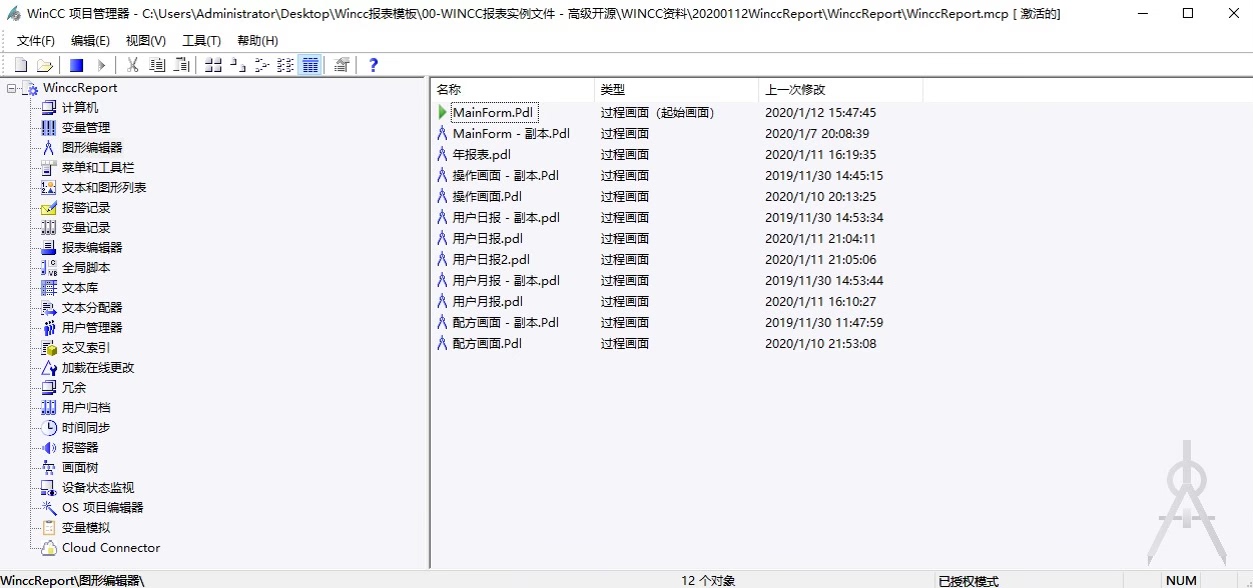The height and width of the screenshot is (588, 1253).
Task: Select 变量记录 in the project tree
Action: 86,228
